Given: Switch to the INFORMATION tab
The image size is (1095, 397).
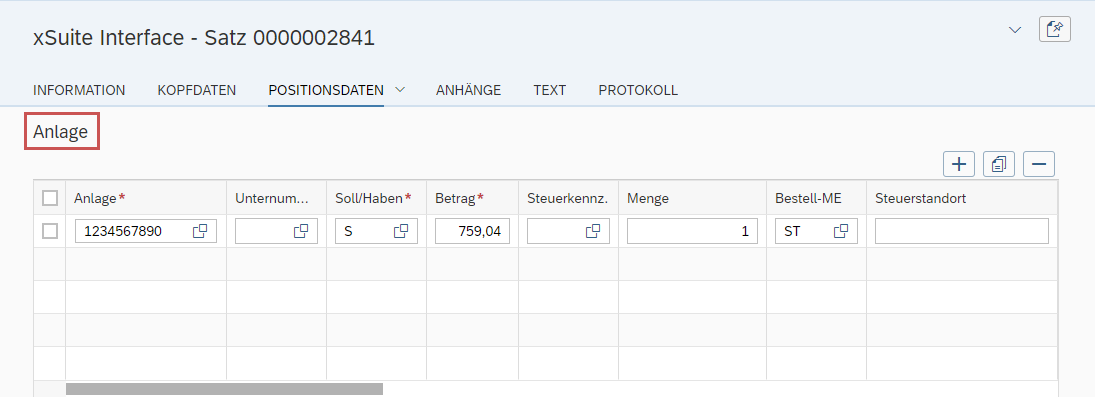Looking at the screenshot, I should pyautogui.click(x=79, y=90).
